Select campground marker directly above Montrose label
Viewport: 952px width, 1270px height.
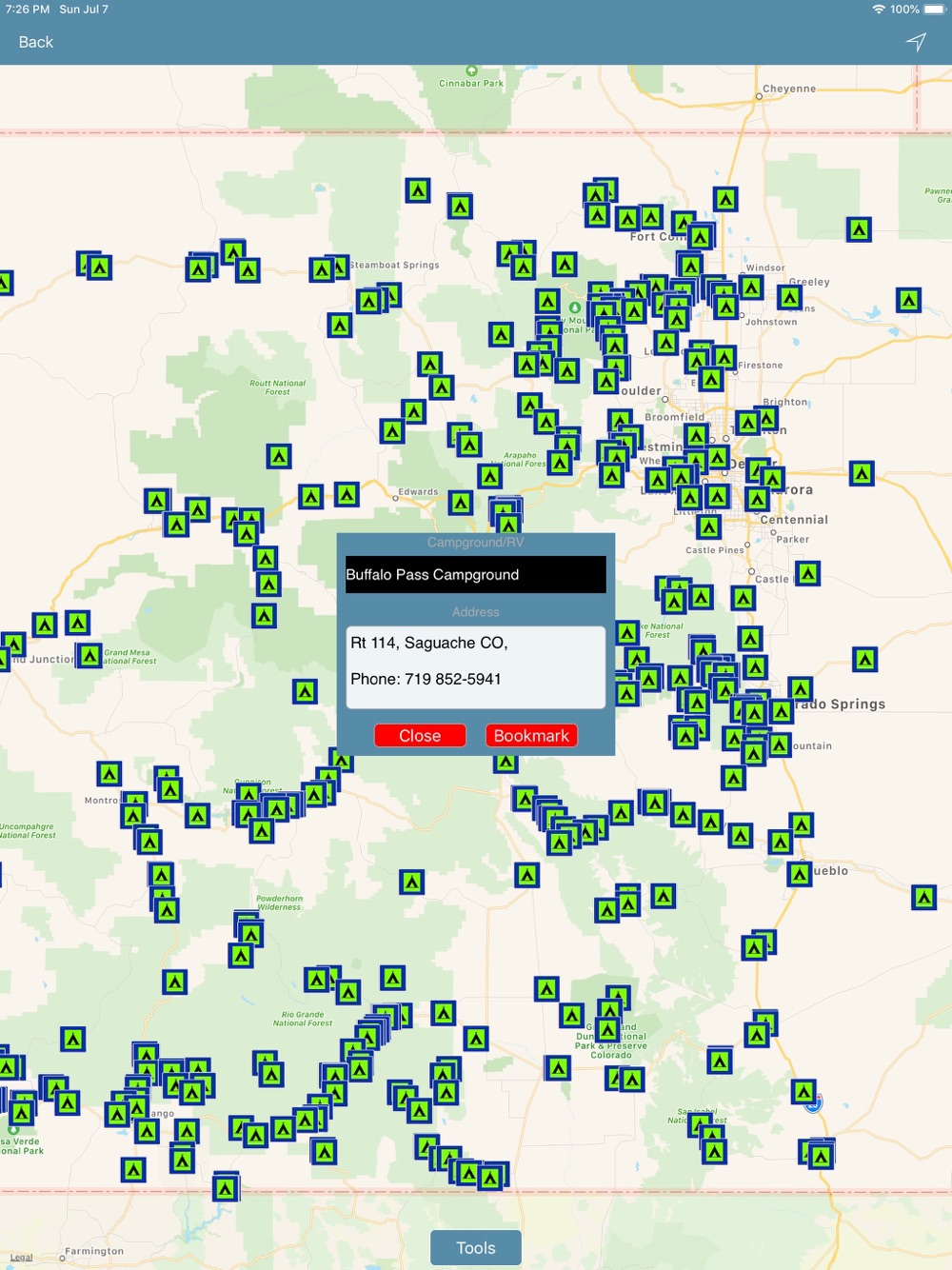109,774
